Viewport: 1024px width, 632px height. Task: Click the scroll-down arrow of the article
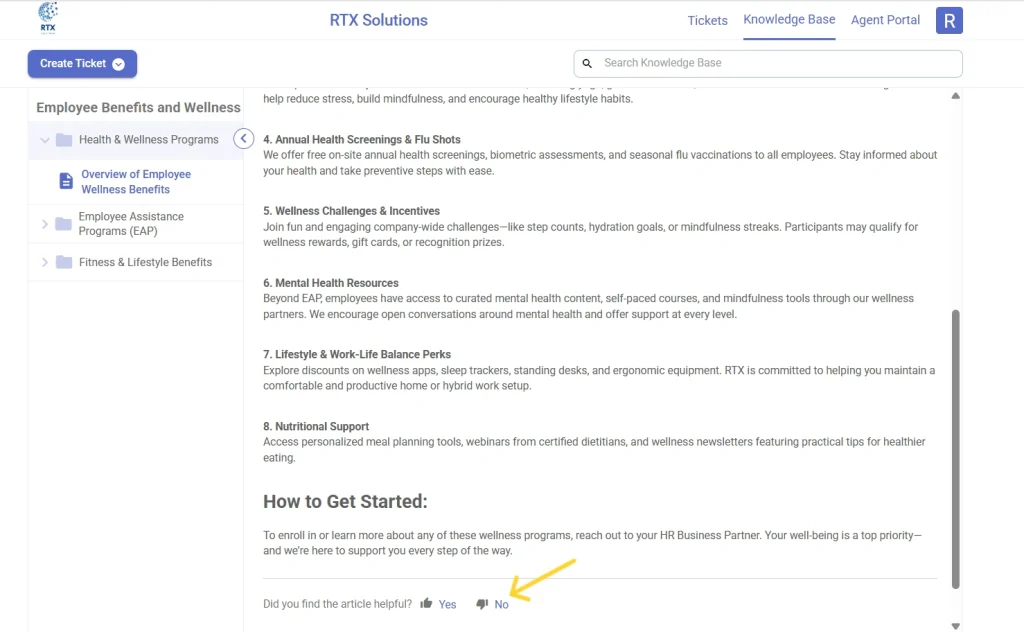[955, 625]
